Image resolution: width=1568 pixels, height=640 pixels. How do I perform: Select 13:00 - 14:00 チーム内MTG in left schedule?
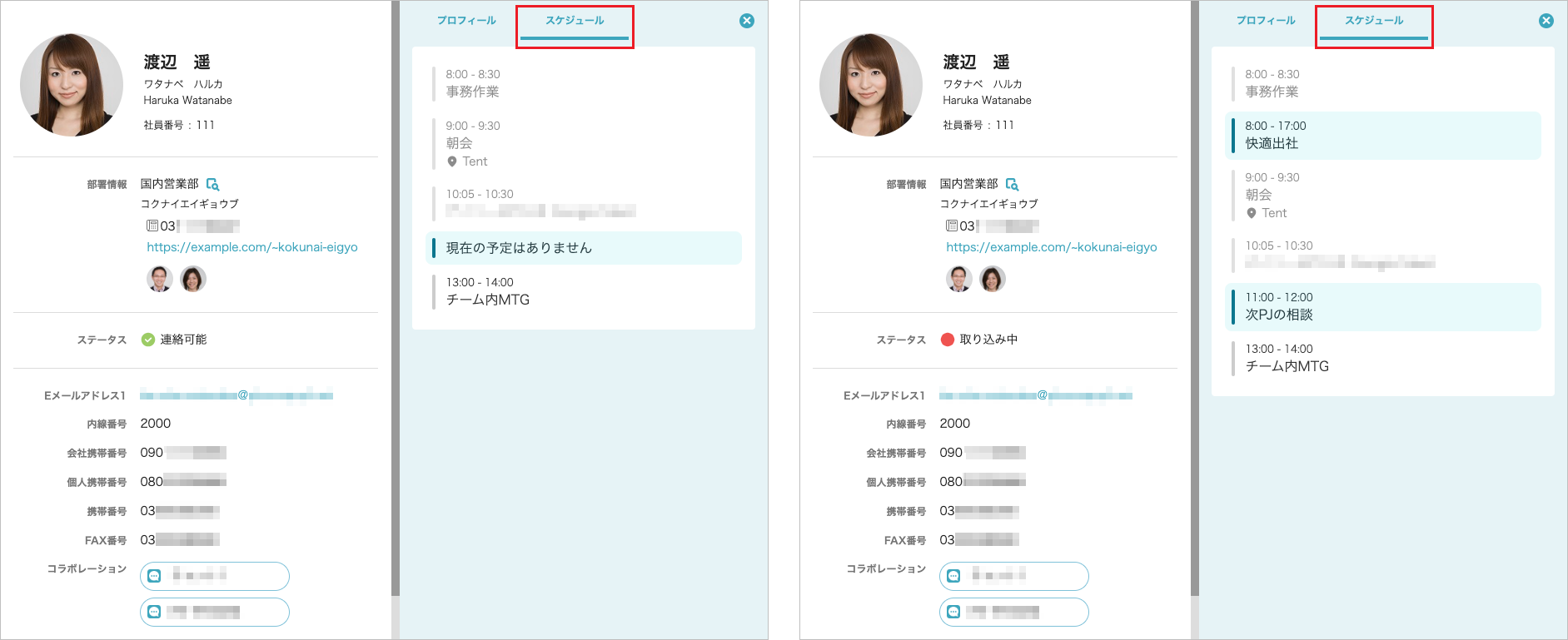(583, 291)
